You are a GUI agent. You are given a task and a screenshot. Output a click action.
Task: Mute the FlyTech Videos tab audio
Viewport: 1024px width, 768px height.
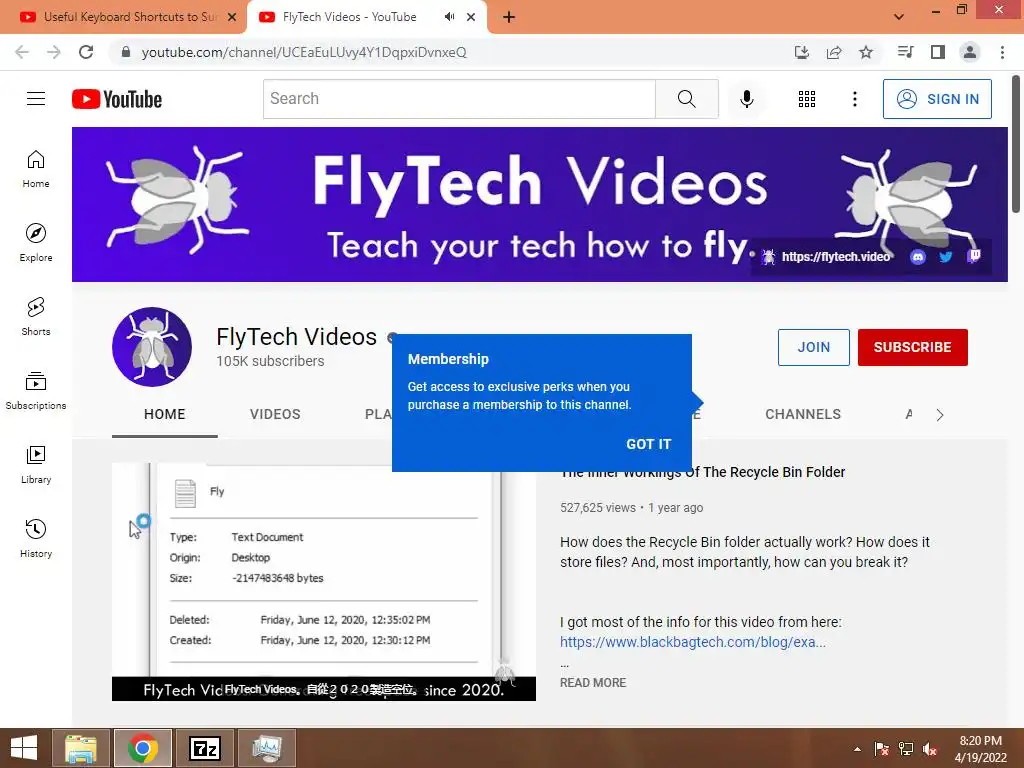click(449, 17)
